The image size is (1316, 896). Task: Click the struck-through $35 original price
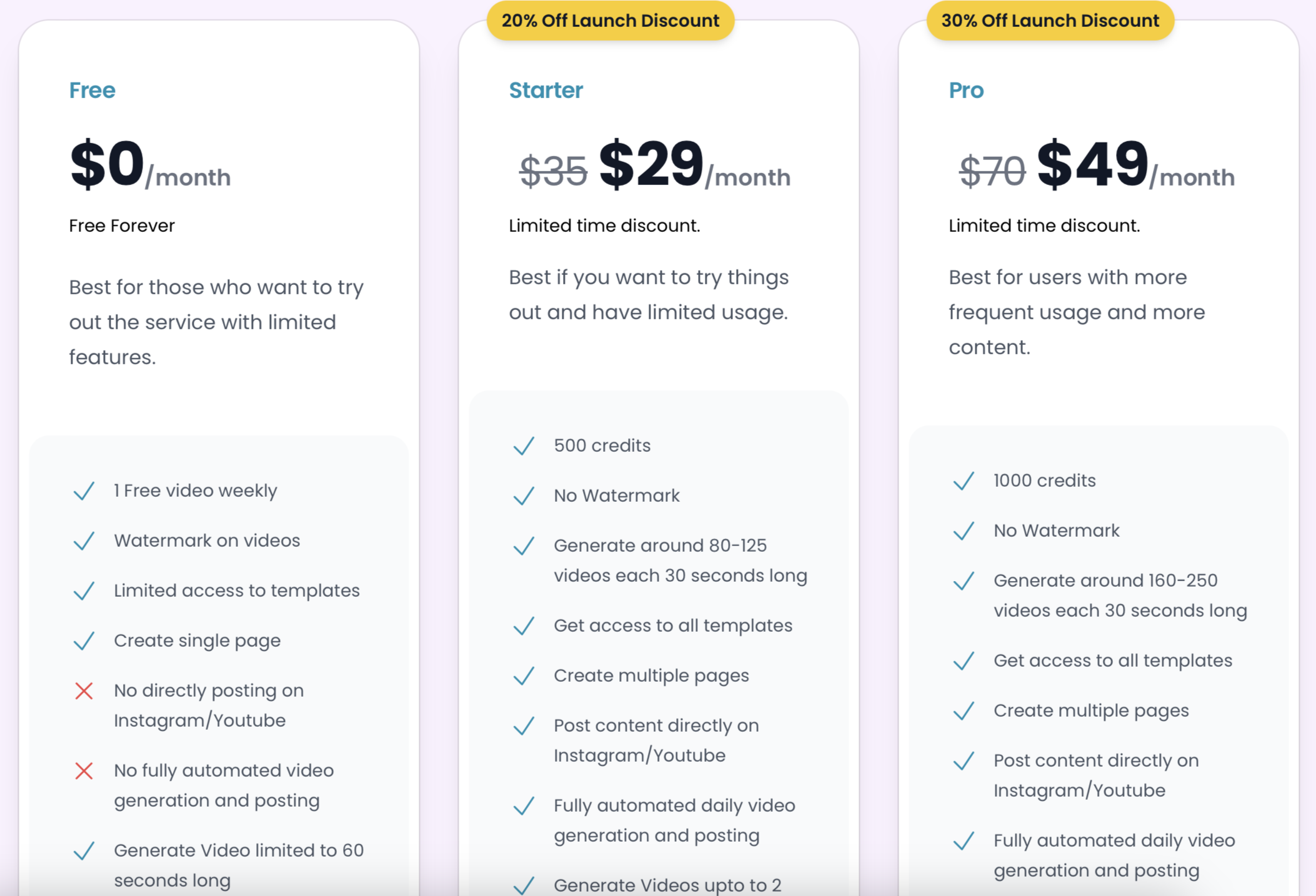click(x=554, y=171)
